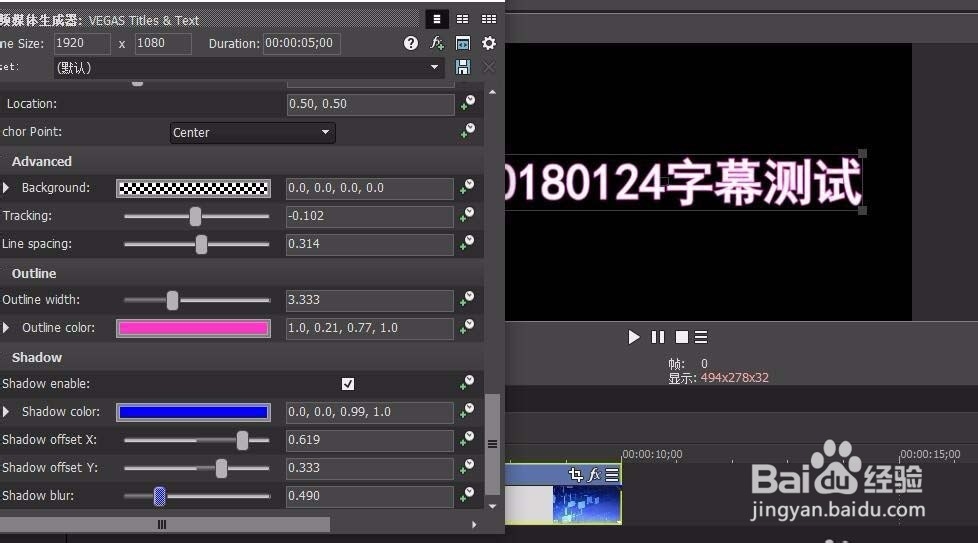Click the Shadow offset X slider handle
The width and height of the screenshot is (978, 543).
242,441
